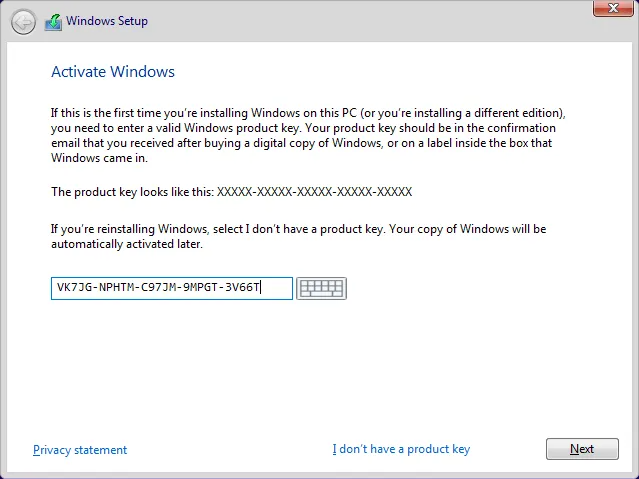
Task: Click the "automatically activated later" text line
Action: point(126,244)
